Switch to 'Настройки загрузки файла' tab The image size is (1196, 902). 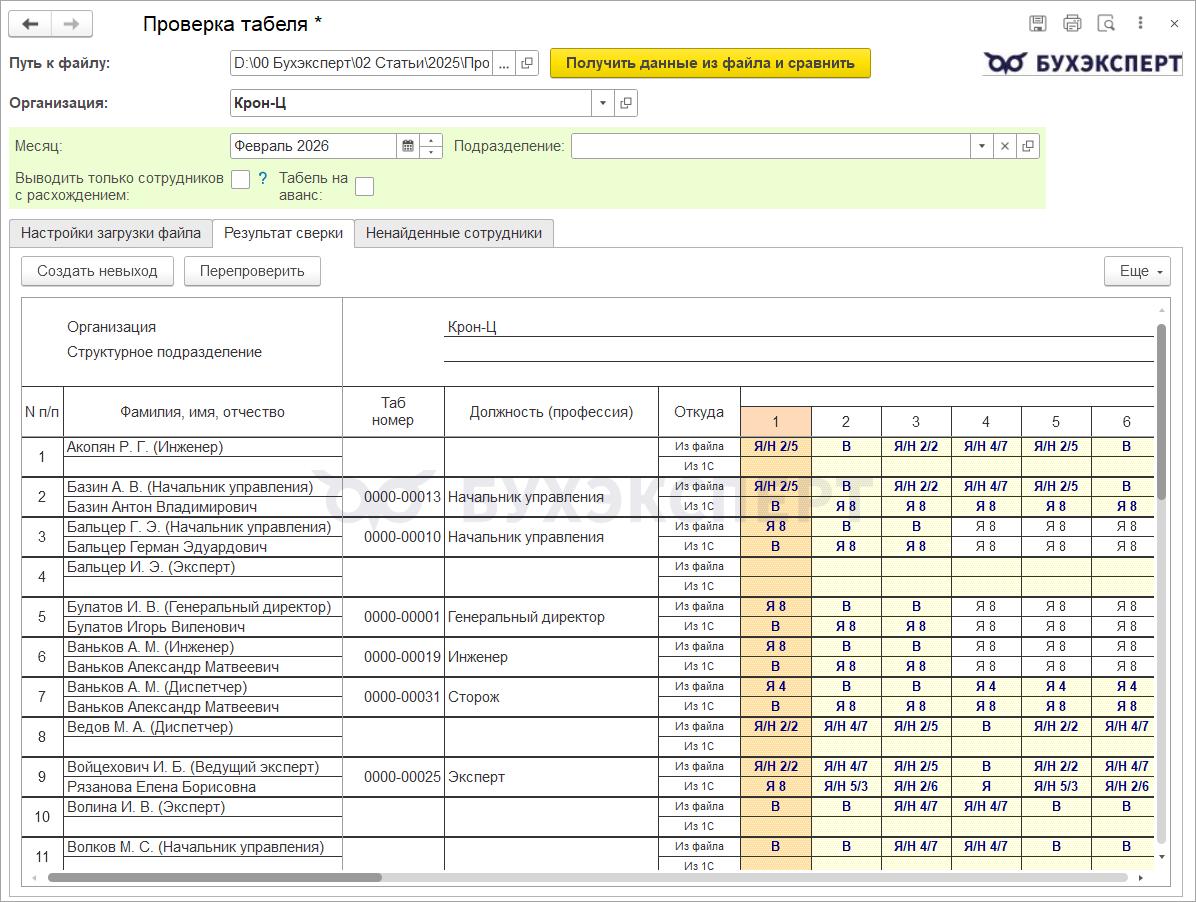pyautogui.click(x=111, y=233)
